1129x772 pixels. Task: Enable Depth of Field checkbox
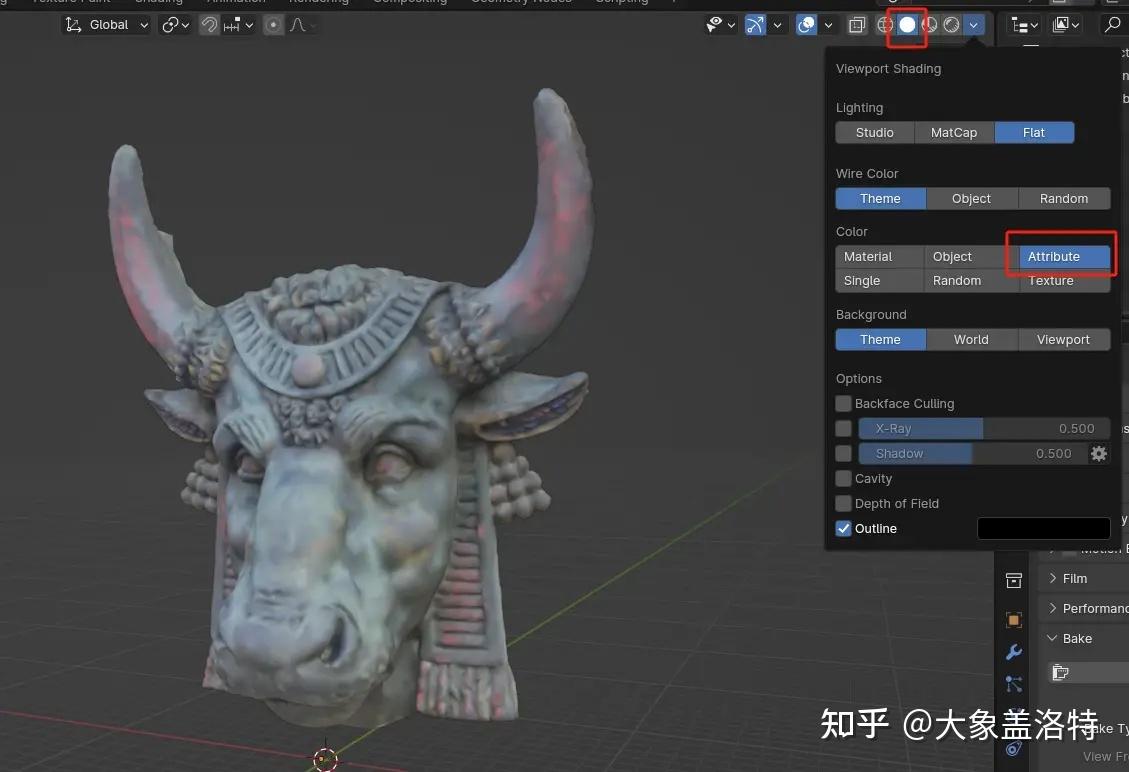tap(843, 503)
